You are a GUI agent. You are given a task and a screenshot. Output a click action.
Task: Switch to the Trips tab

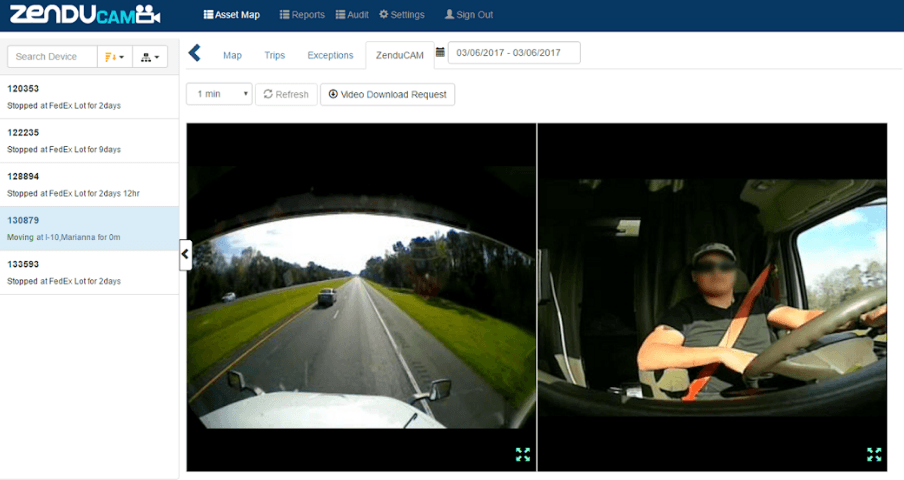pyautogui.click(x=274, y=55)
